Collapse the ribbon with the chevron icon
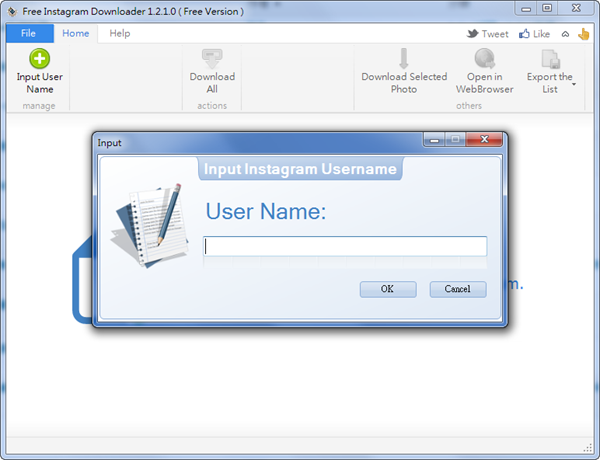This screenshot has height=460, width=600. 565,34
